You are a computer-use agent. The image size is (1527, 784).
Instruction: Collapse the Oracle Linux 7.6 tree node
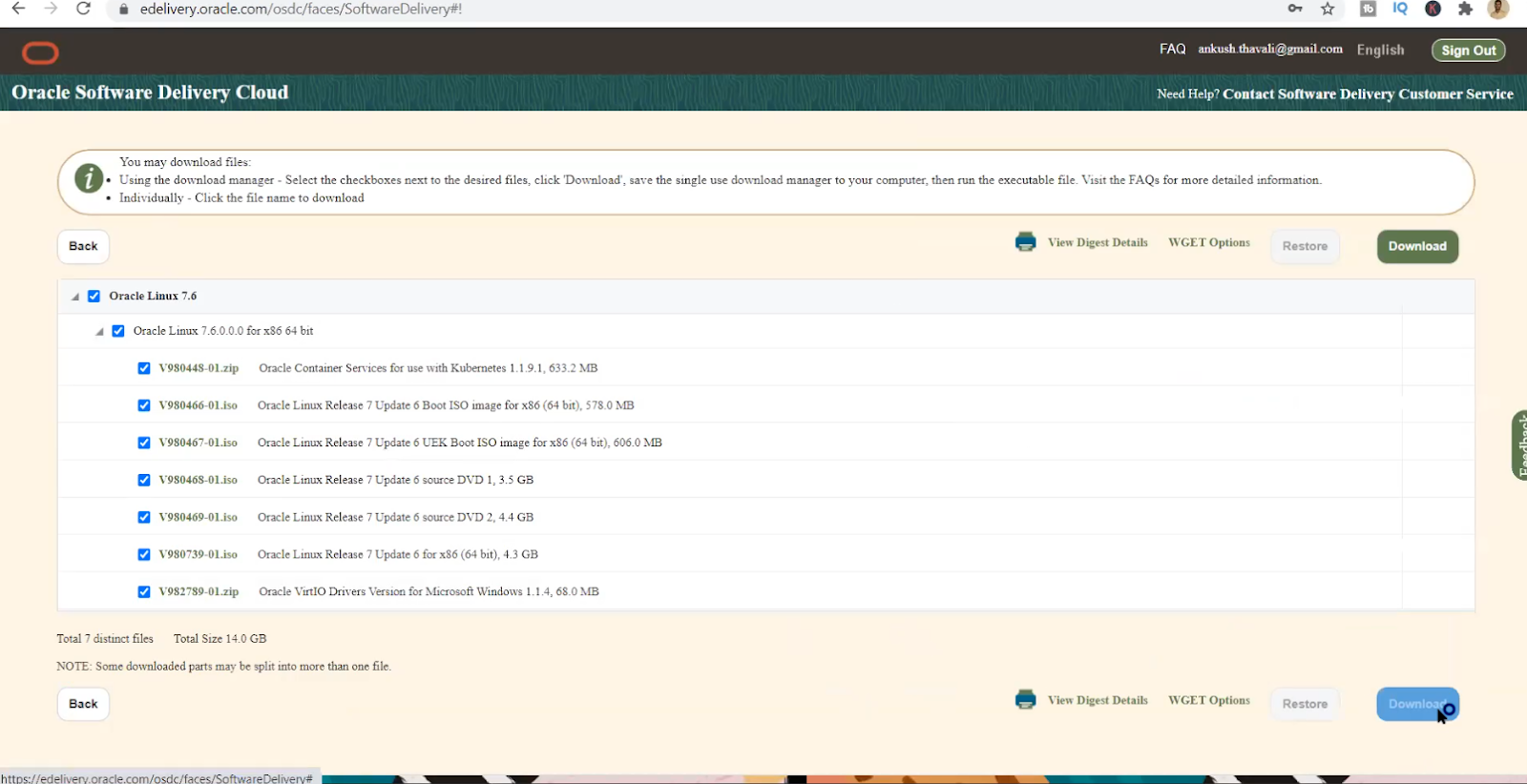(74, 297)
